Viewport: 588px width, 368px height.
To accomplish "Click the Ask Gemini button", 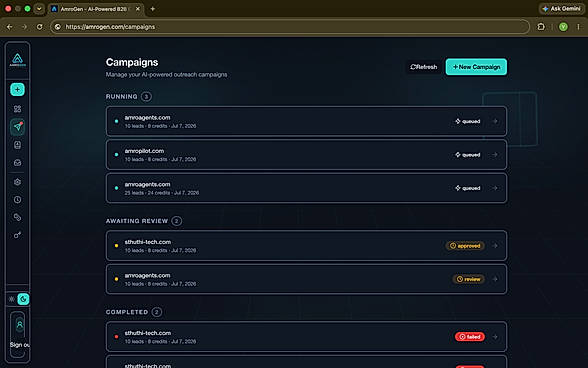I will pos(561,9).
